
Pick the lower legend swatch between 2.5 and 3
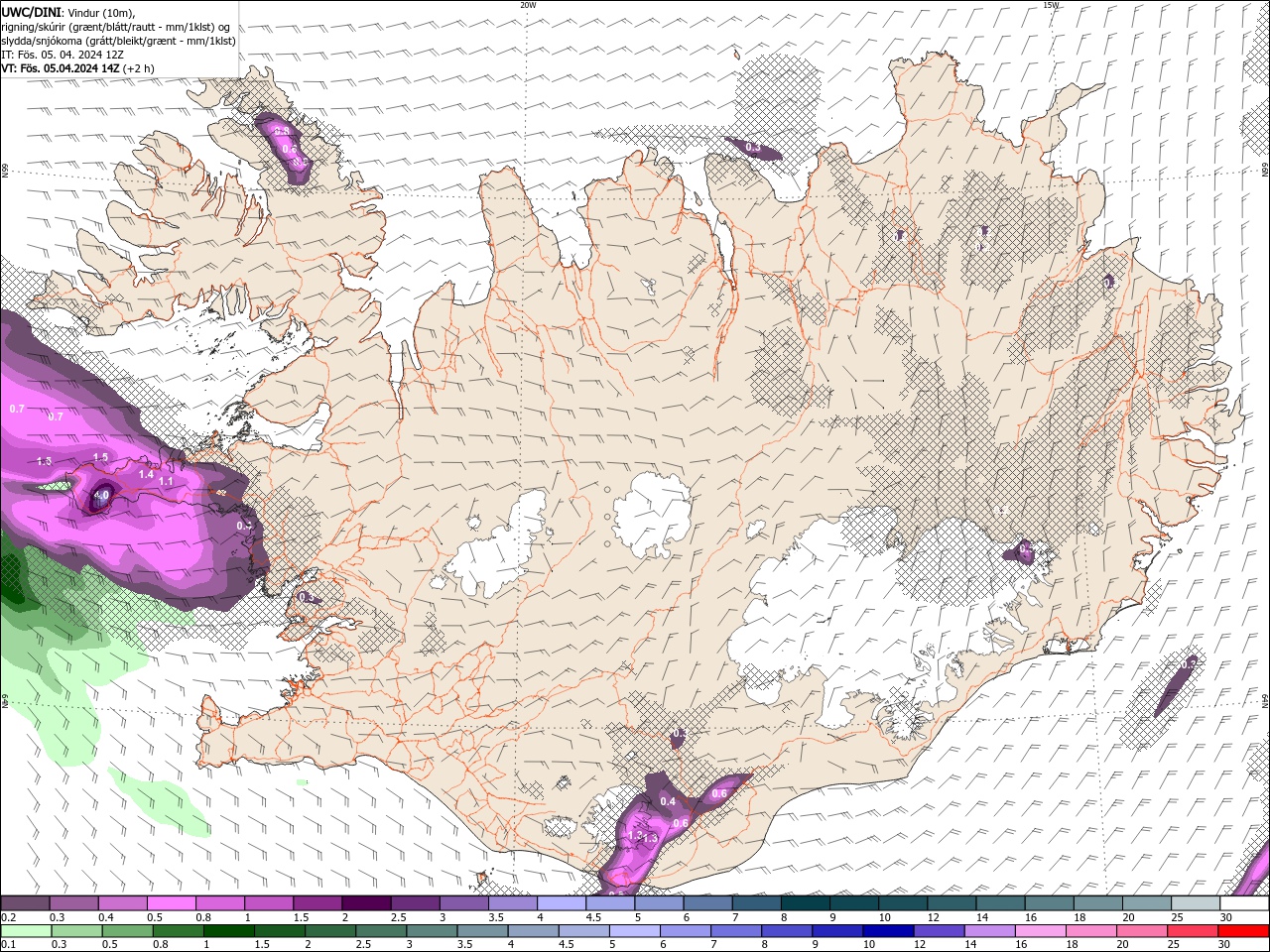[x=380, y=931]
